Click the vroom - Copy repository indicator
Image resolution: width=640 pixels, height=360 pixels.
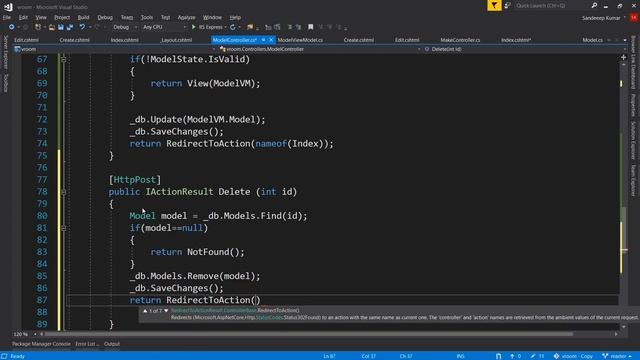click(573, 356)
